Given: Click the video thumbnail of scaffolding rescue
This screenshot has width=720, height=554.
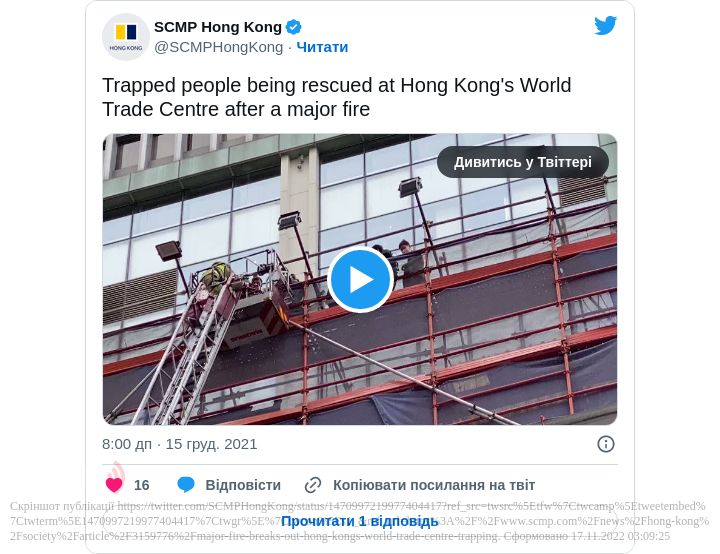Looking at the screenshot, I should click(x=360, y=279).
